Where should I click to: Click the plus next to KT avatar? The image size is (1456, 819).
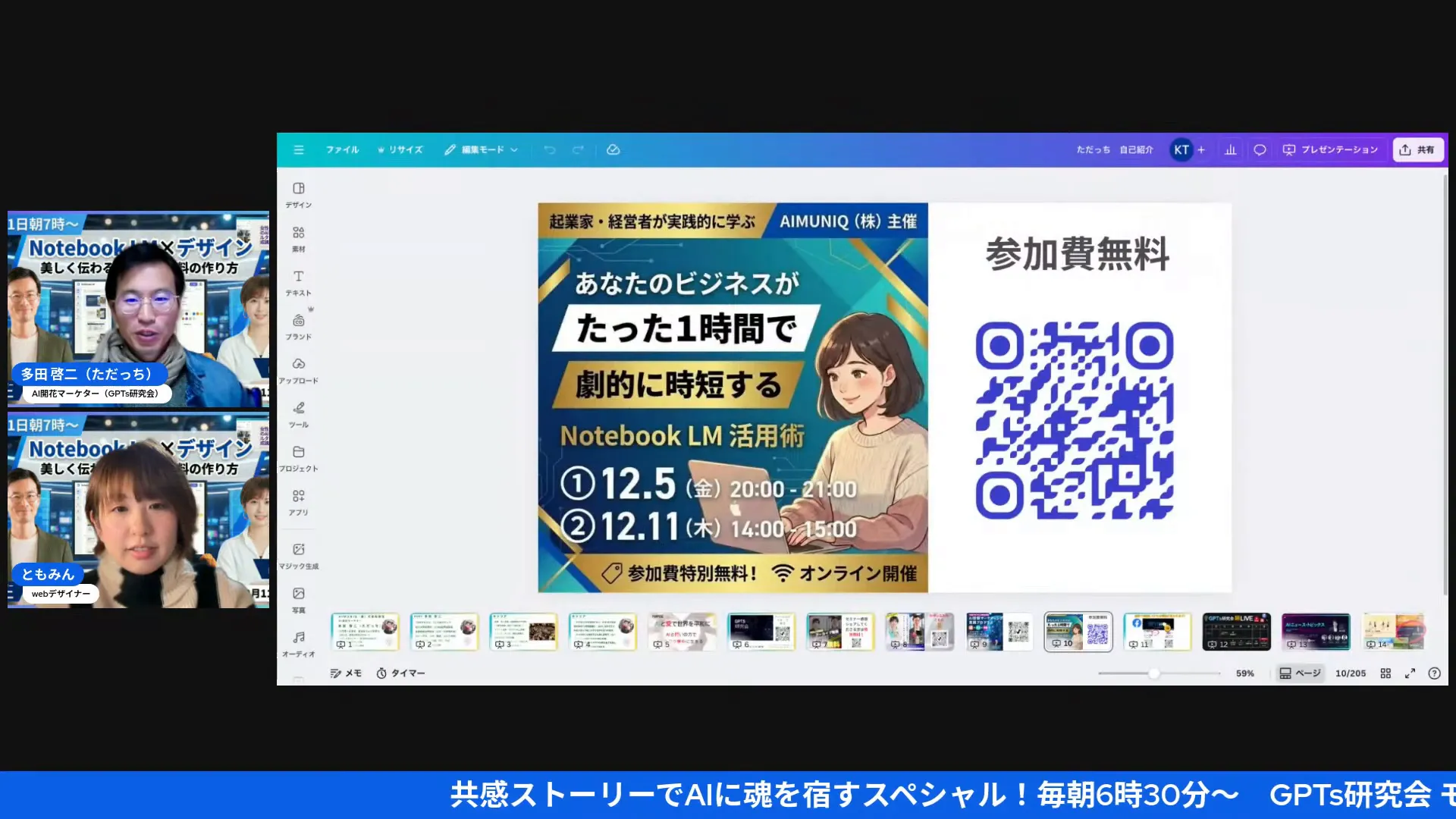tap(1201, 150)
